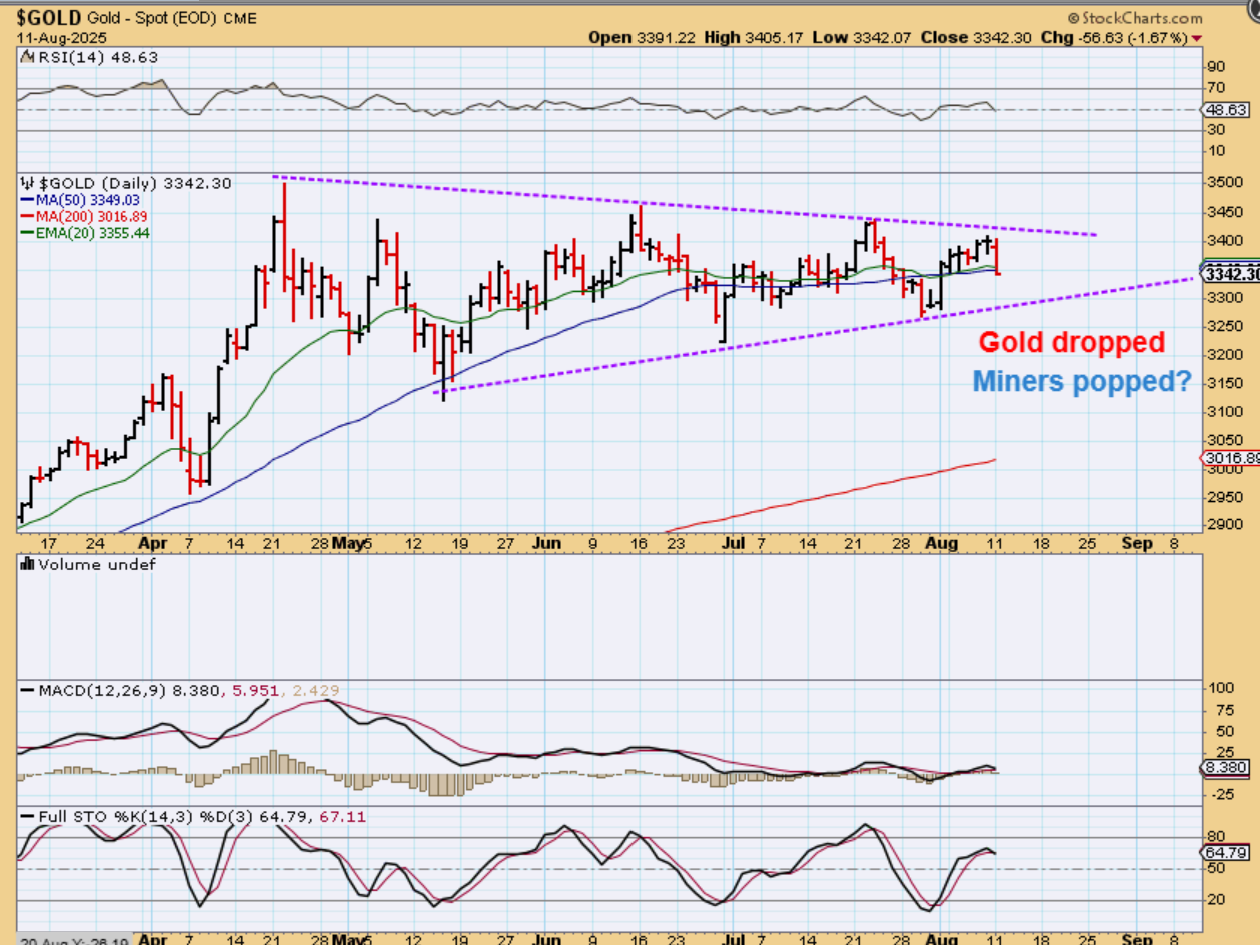The width and height of the screenshot is (1260, 945).
Task: Click the red MA(200) legend swatch
Action: tap(27, 216)
